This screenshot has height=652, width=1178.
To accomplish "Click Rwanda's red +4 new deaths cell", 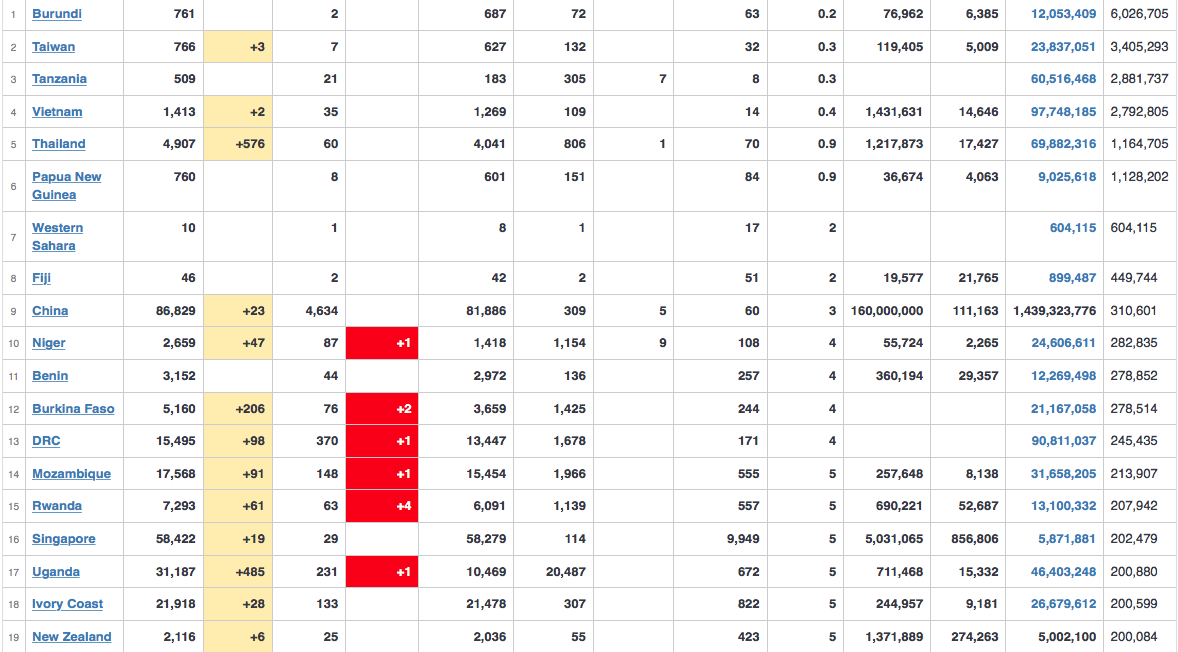I will 382,506.
